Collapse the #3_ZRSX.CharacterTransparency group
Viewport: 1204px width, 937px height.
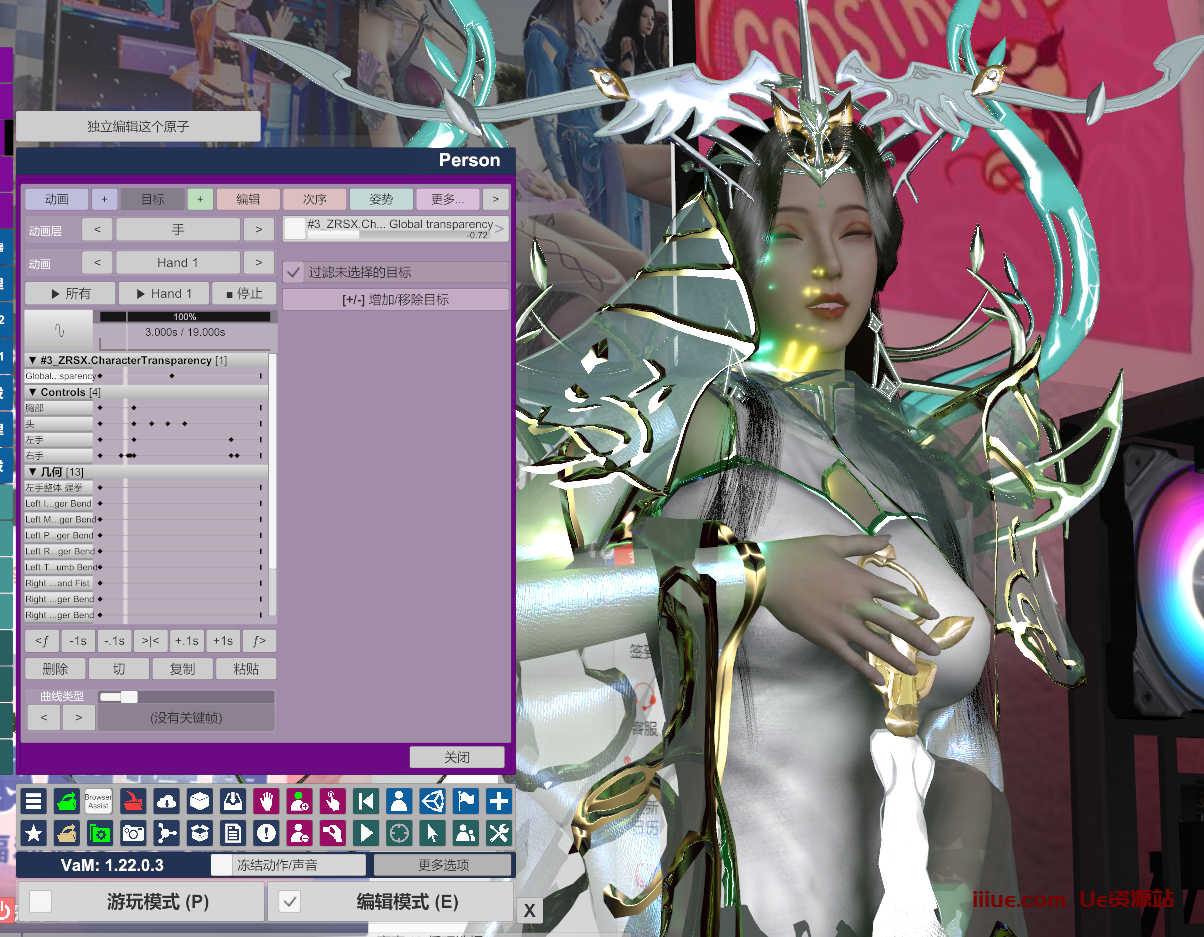pyautogui.click(x=33, y=360)
